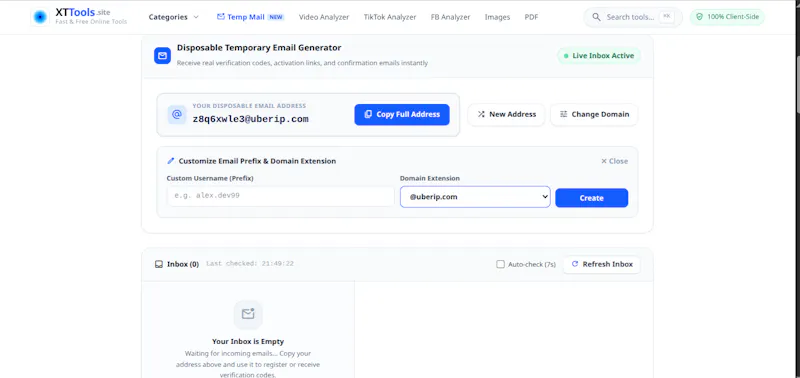This screenshot has width=800, height=378.
Task: Click the Fast & Free Online Tools tagline
Action: [91, 22]
